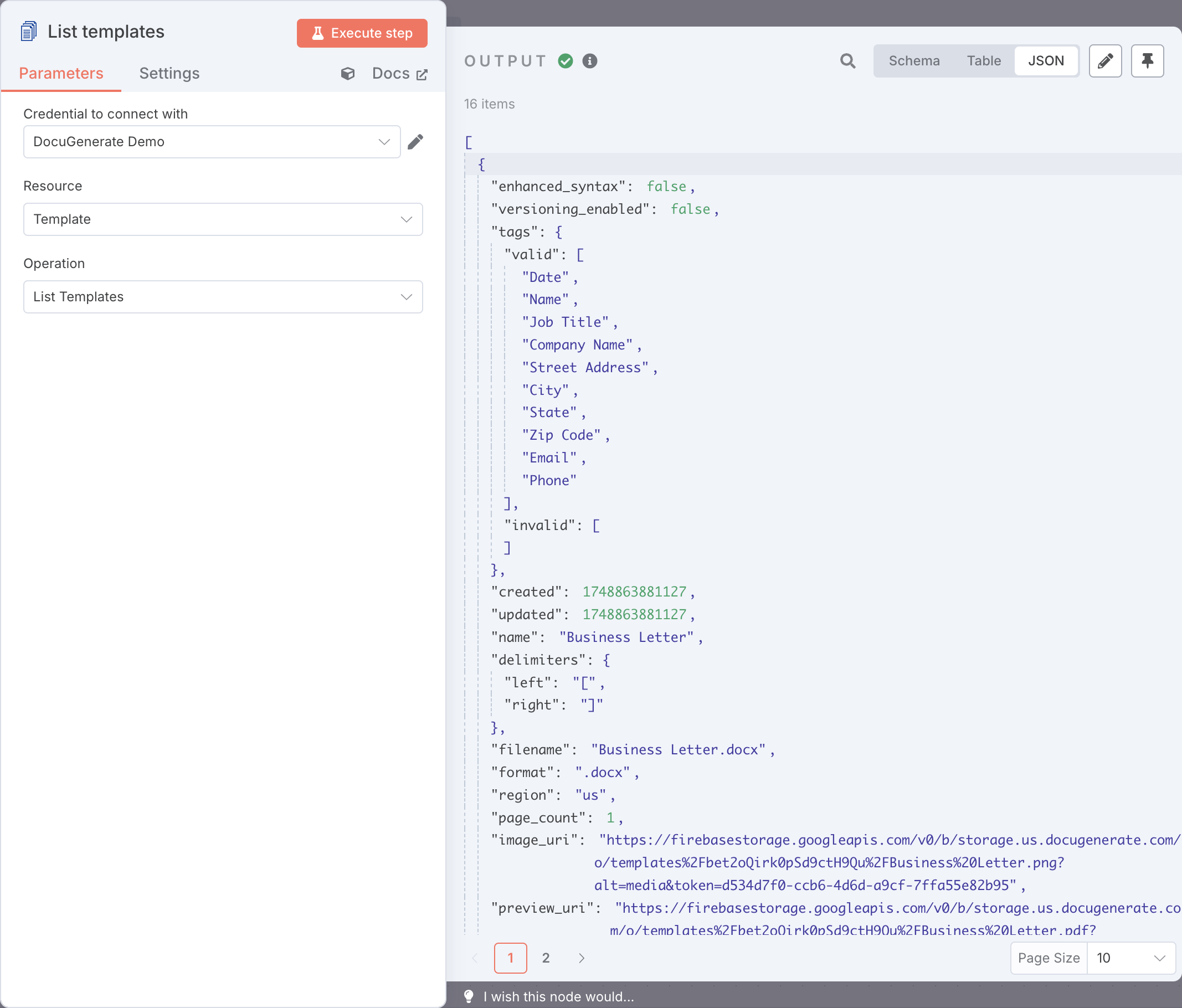Screen dimensions: 1182x1008
Task: Click the "Date" tag value
Action: pos(546,277)
